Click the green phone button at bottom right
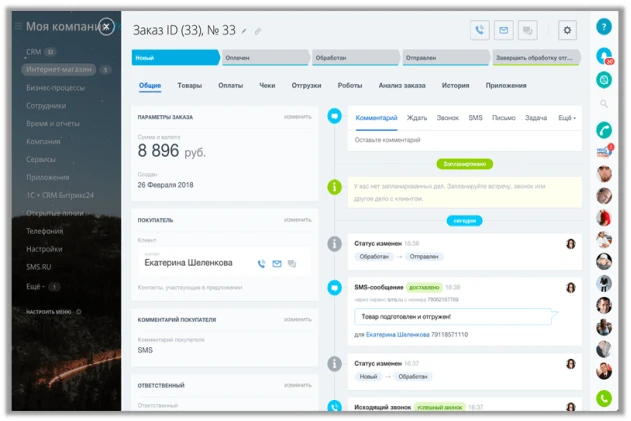 604,398
